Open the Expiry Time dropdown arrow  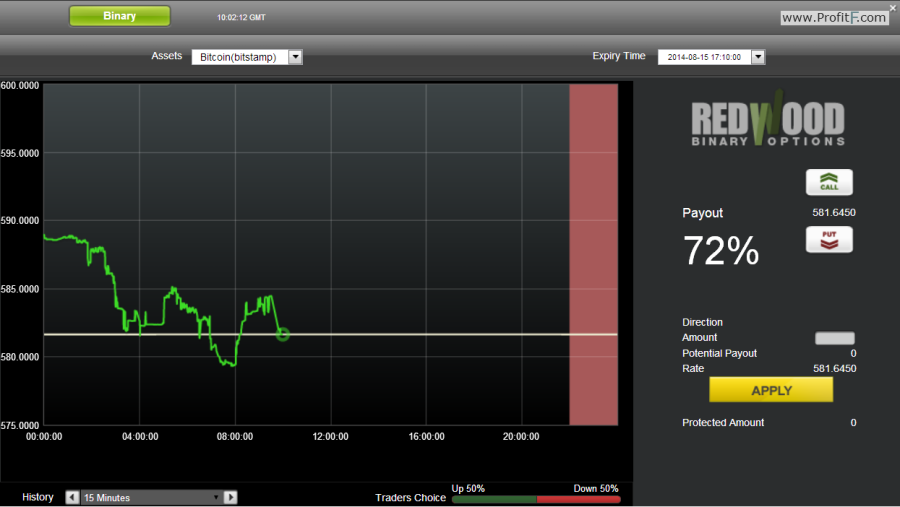(758, 57)
